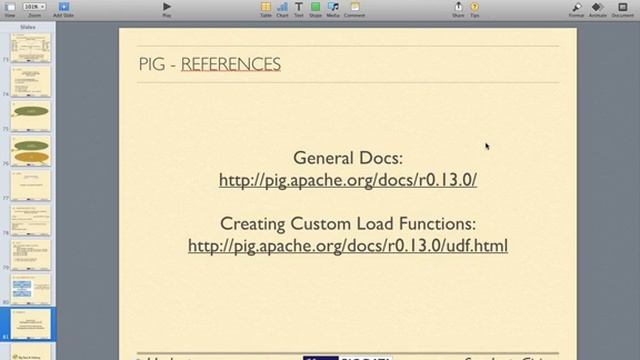Click the Slides panel header

28,27
